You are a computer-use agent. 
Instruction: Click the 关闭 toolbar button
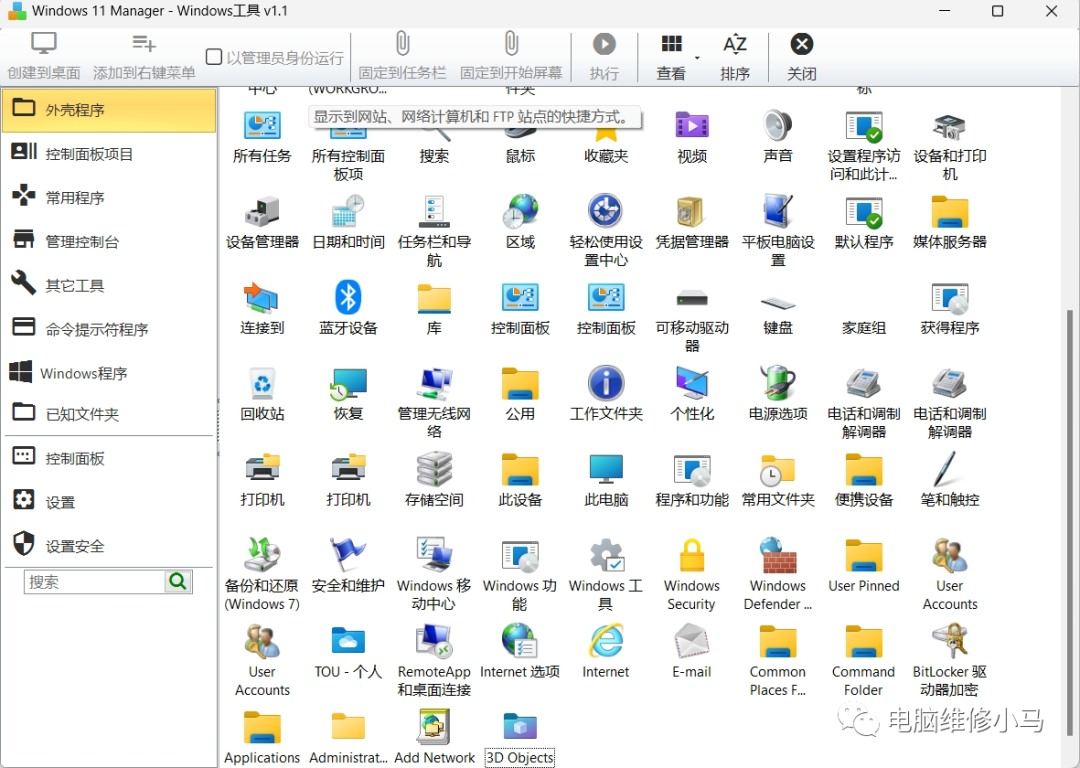click(x=802, y=56)
